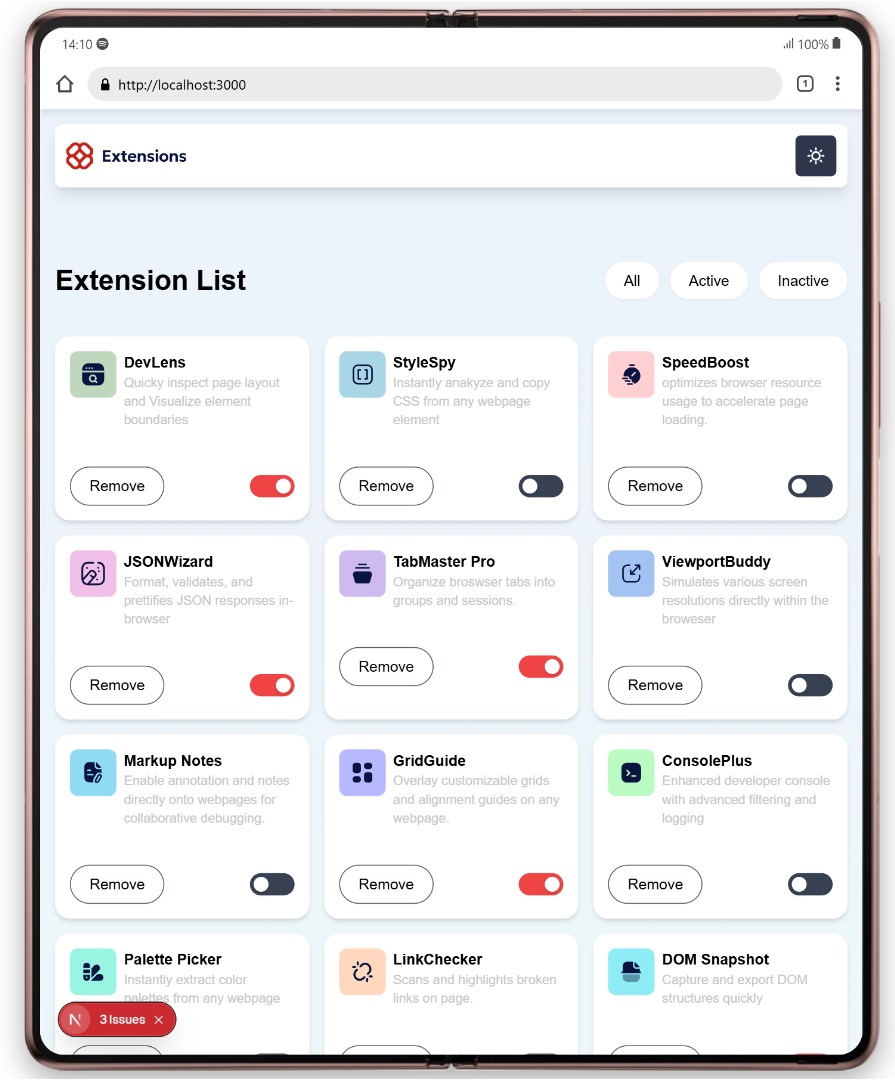895x1080 pixels.
Task: Remove the DevLens extension
Action: tap(117, 486)
